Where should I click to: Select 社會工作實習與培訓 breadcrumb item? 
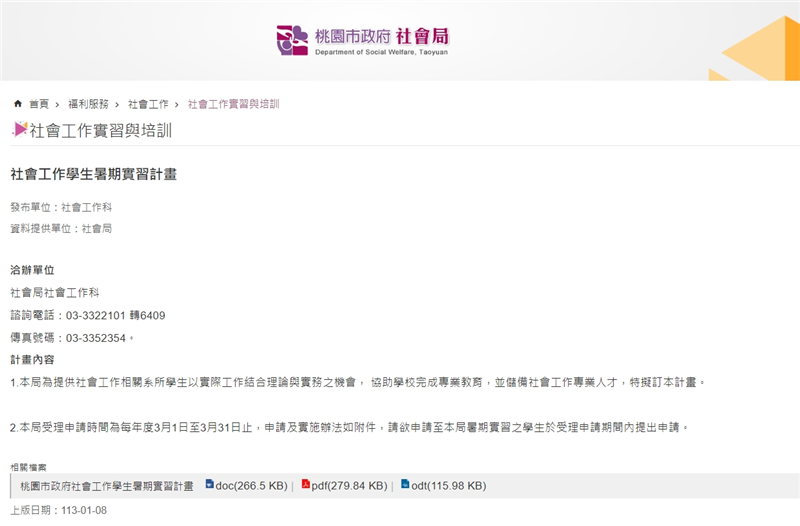coord(233,104)
